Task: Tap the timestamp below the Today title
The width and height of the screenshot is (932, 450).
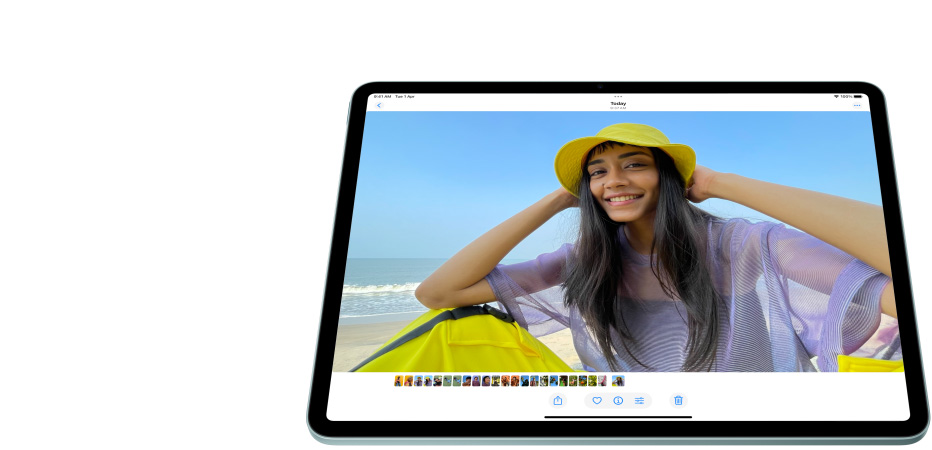Action: [618, 108]
